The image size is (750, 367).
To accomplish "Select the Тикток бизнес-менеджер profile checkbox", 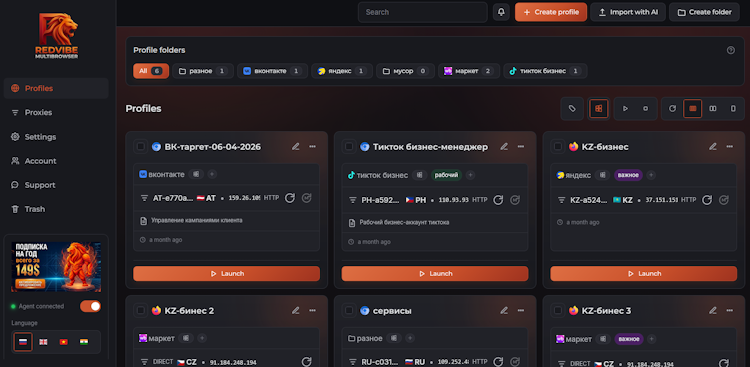I will (349, 146).
